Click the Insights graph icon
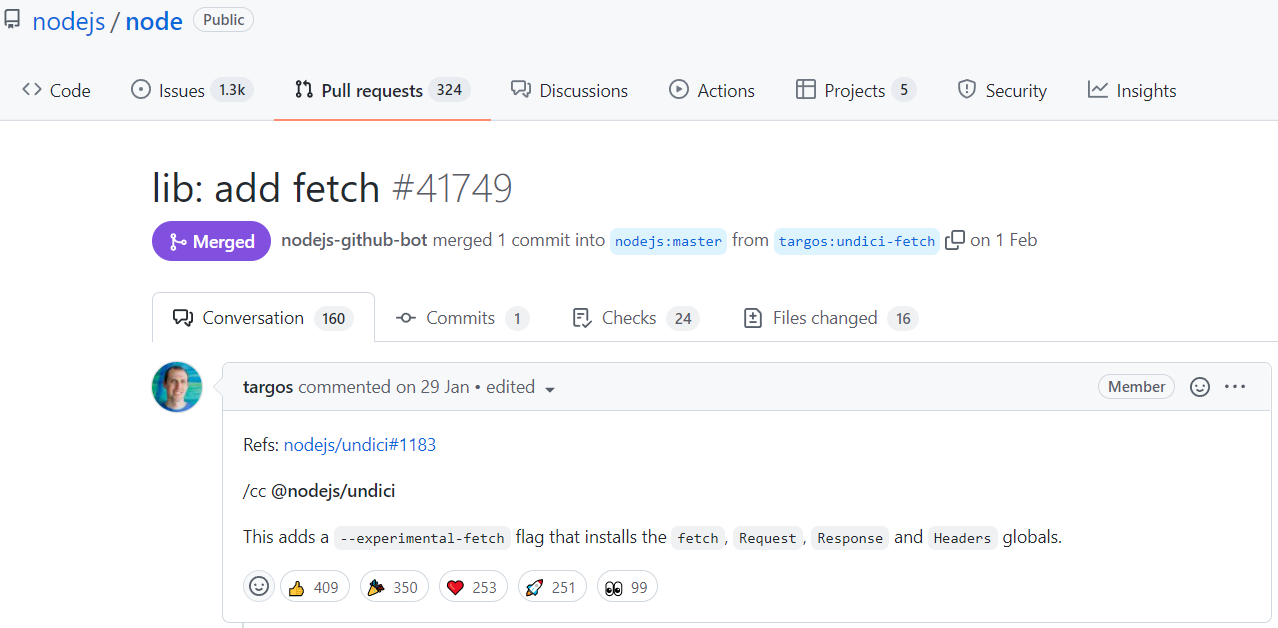This screenshot has width=1278, height=628. tap(1097, 90)
